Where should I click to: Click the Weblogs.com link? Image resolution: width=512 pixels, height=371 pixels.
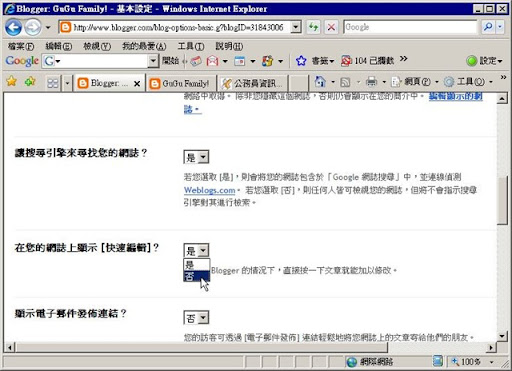[210, 190]
